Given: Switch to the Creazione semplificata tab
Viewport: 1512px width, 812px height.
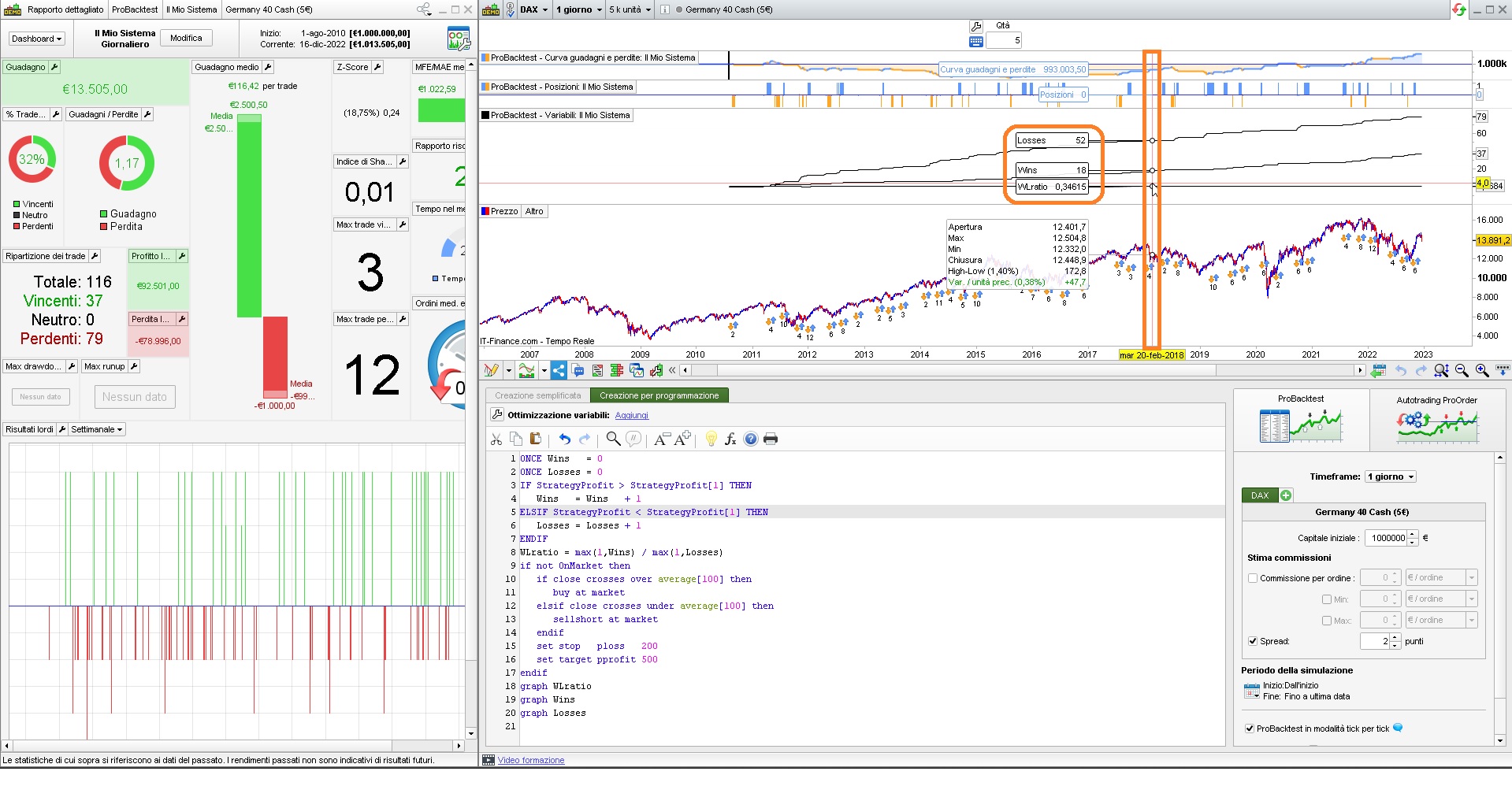Looking at the screenshot, I should click(538, 395).
